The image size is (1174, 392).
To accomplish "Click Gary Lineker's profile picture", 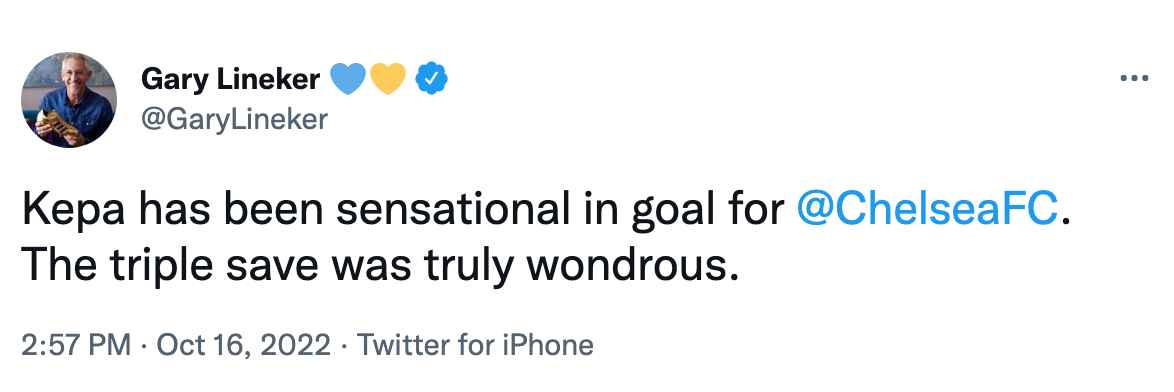I will 69,99.
